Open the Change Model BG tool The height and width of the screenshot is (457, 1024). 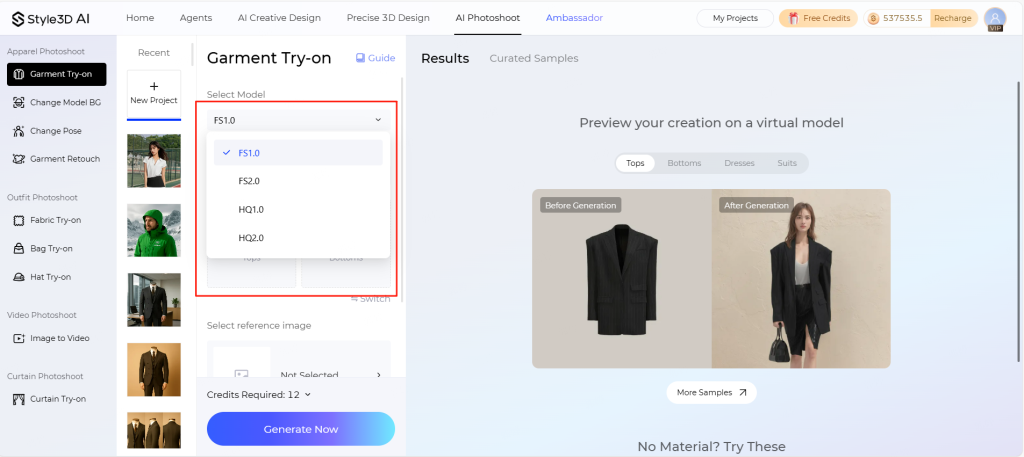pyautogui.click(x=56, y=102)
